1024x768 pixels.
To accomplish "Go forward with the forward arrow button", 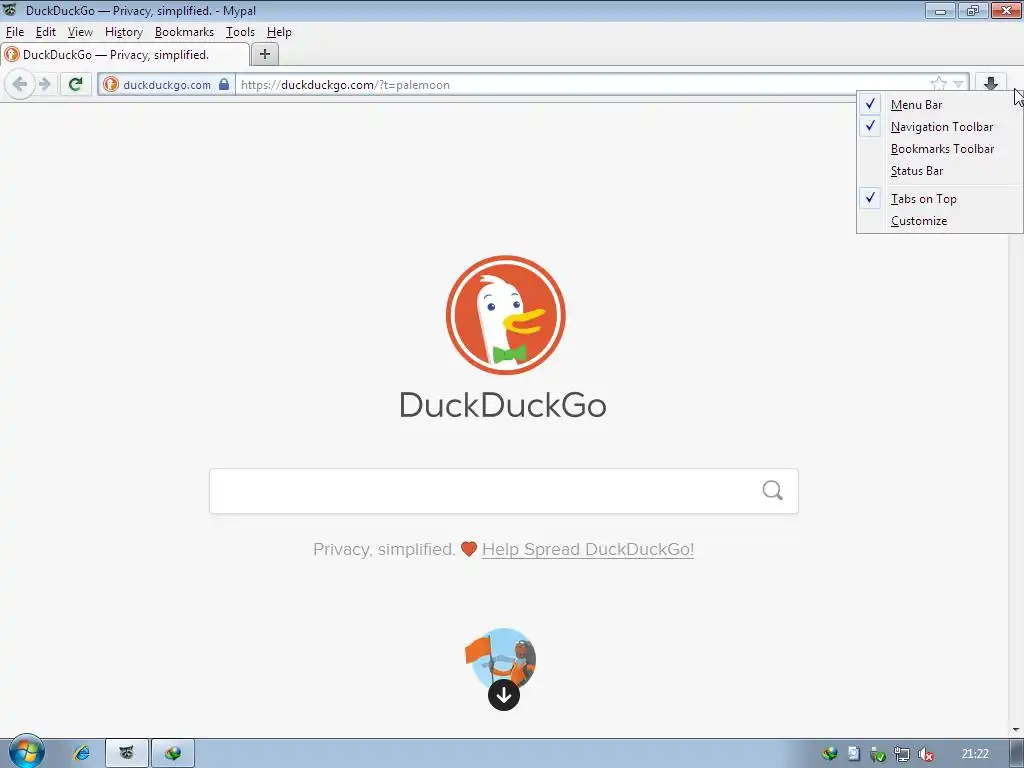I will pyautogui.click(x=44, y=84).
